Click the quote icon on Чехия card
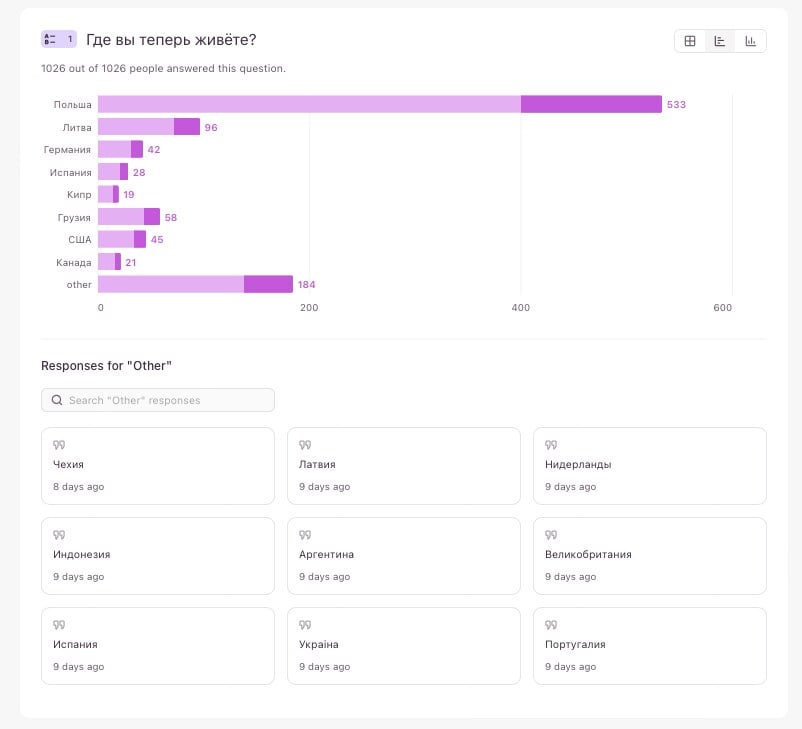Screen dimensions: 802x729 (58, 445)
